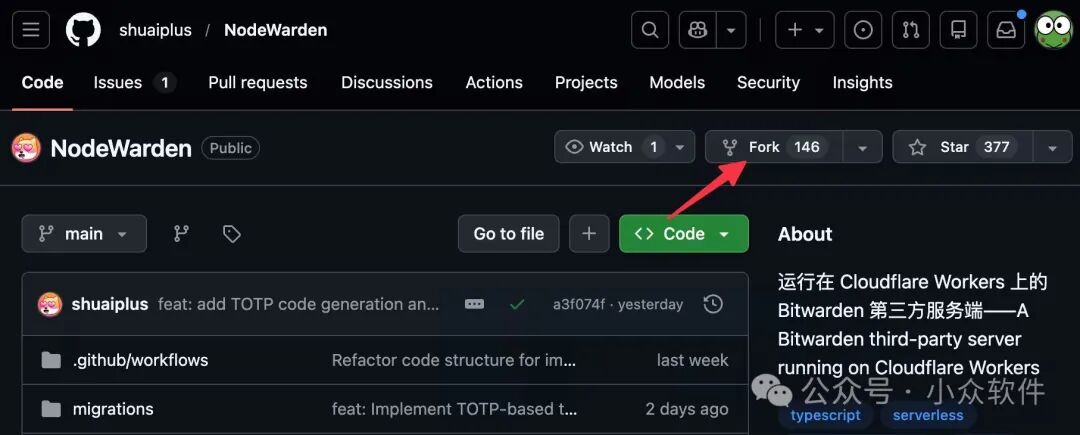1080x435 pixels.
Task: Open the Security tab
Action: pos(769,83)
